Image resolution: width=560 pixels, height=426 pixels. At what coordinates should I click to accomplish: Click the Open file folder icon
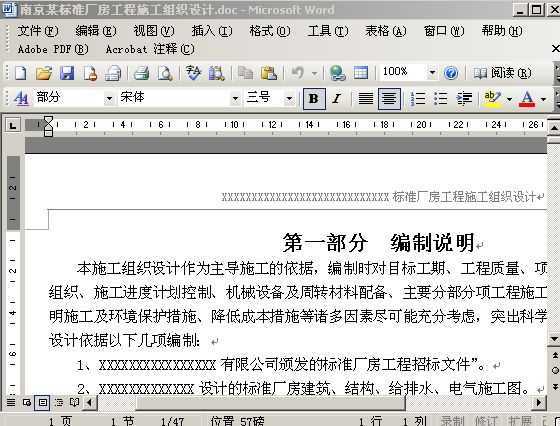44,73
